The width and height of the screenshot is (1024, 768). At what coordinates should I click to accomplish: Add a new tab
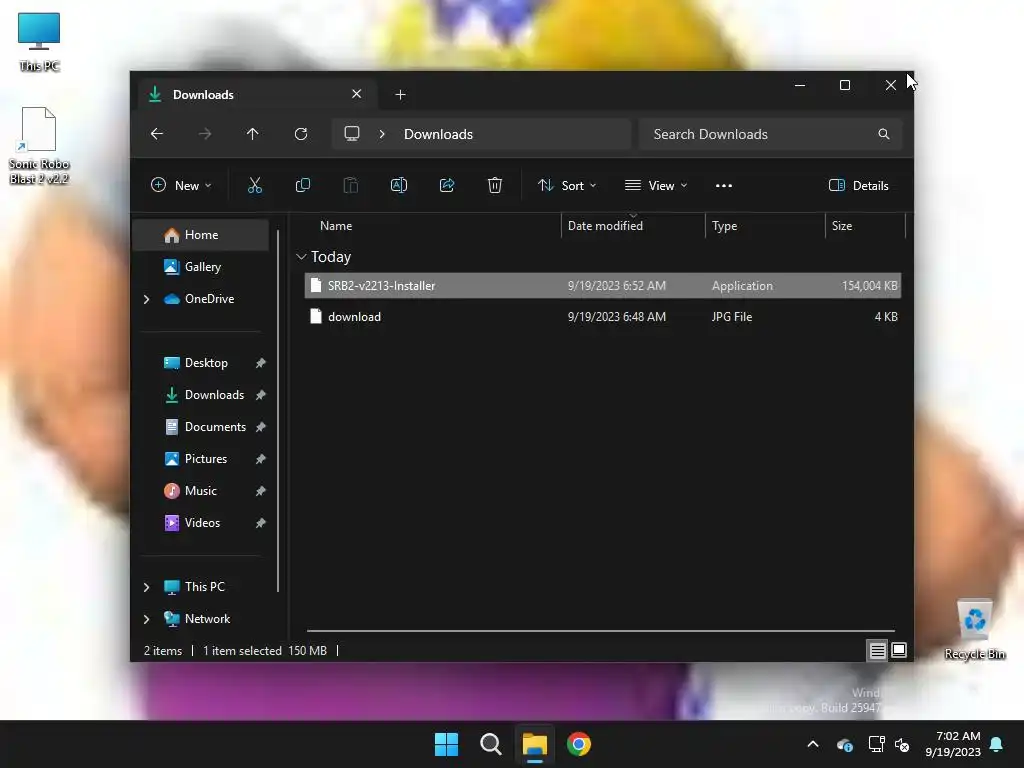click(x=400, y=95)
